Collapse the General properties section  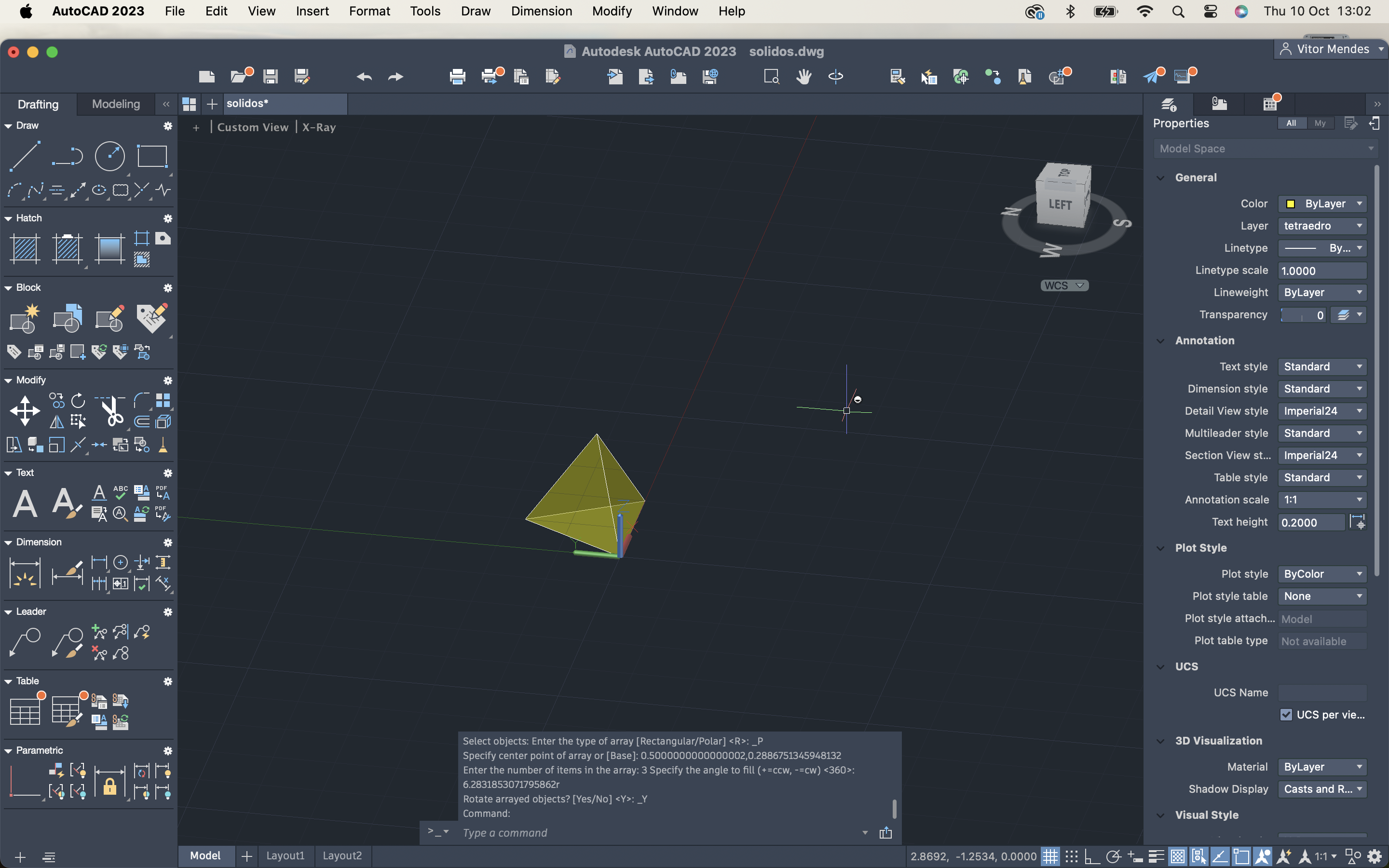coord(1160,178)
